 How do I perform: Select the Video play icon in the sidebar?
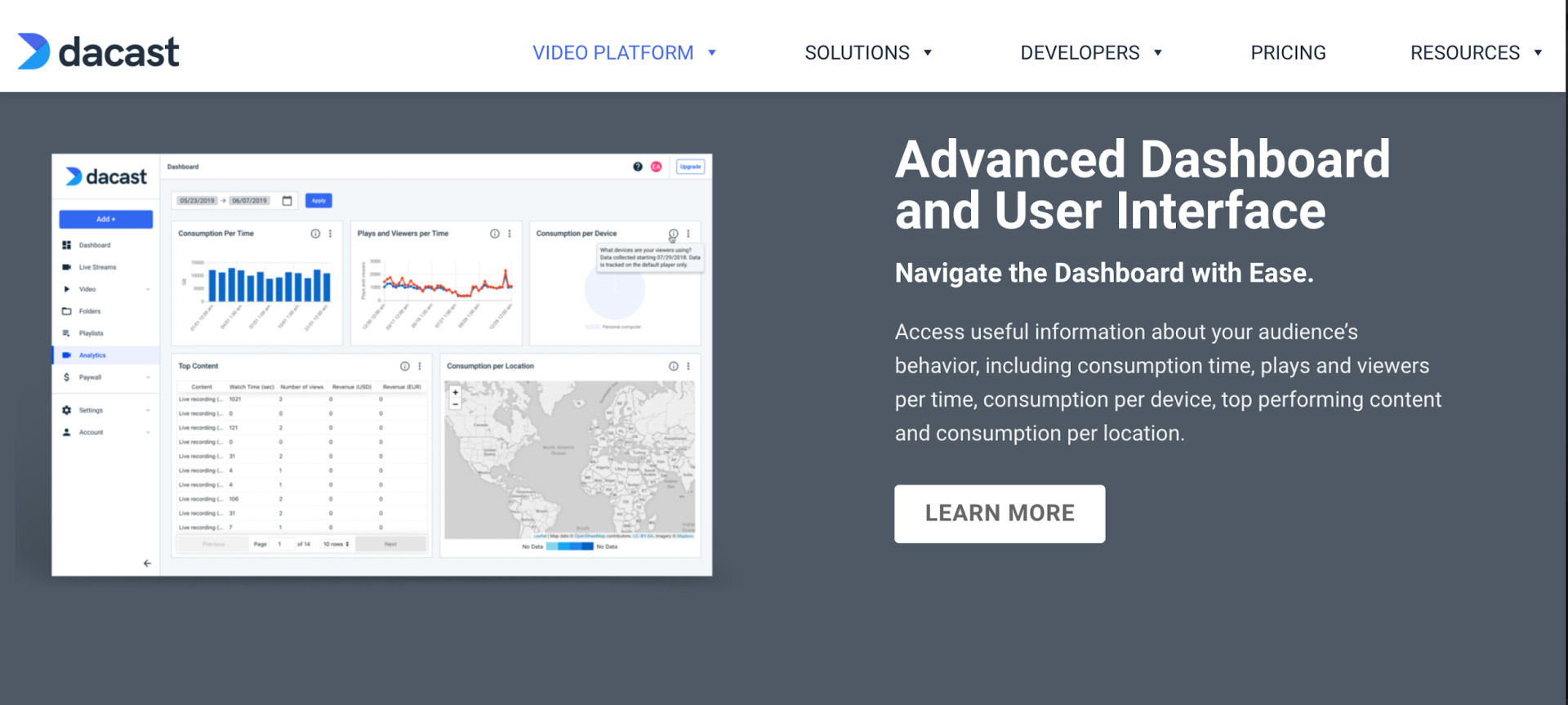[x=66, y=289]
